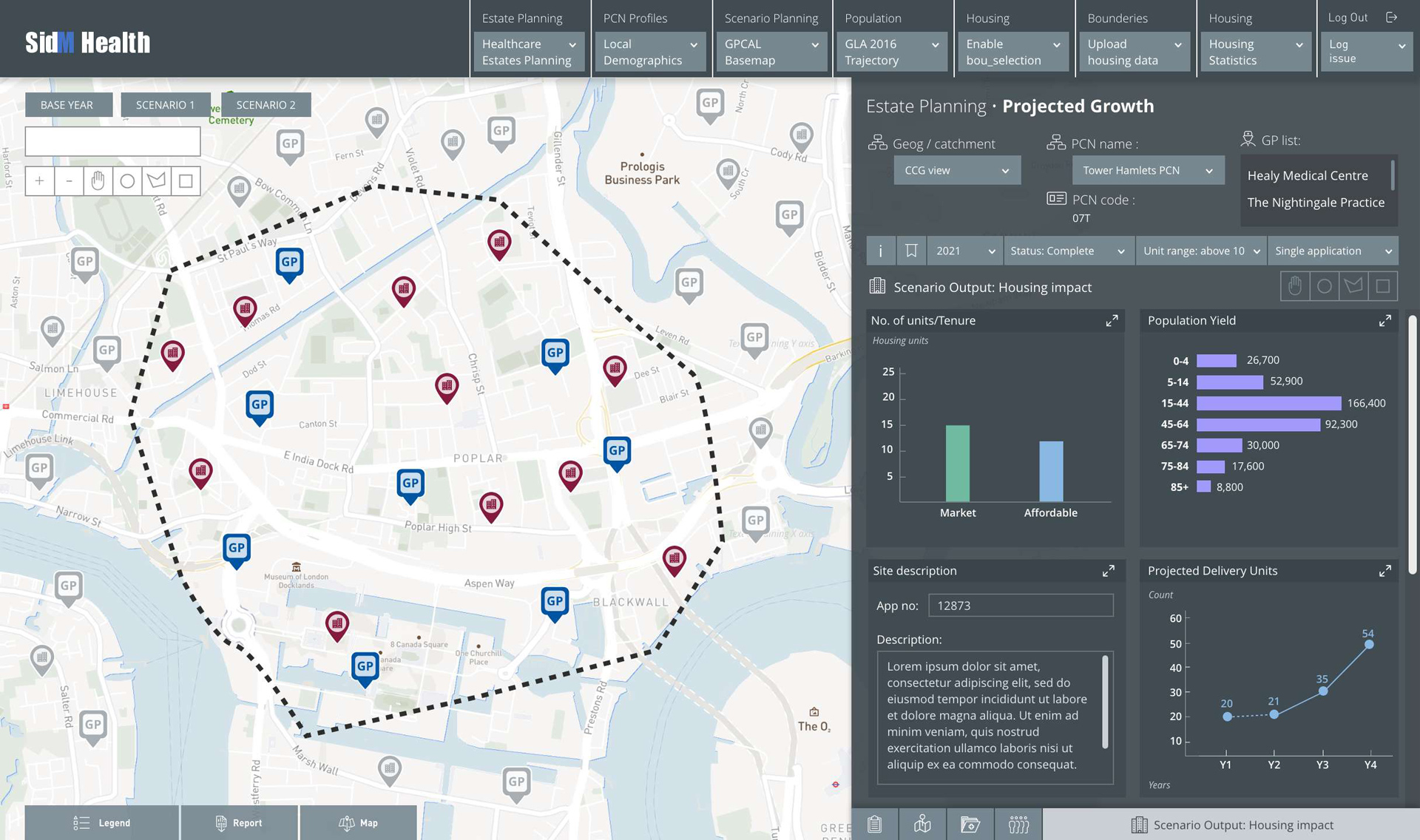Select the map pan hand tool
This screenshot has width=1420, height=840.
tap(98, 180)
